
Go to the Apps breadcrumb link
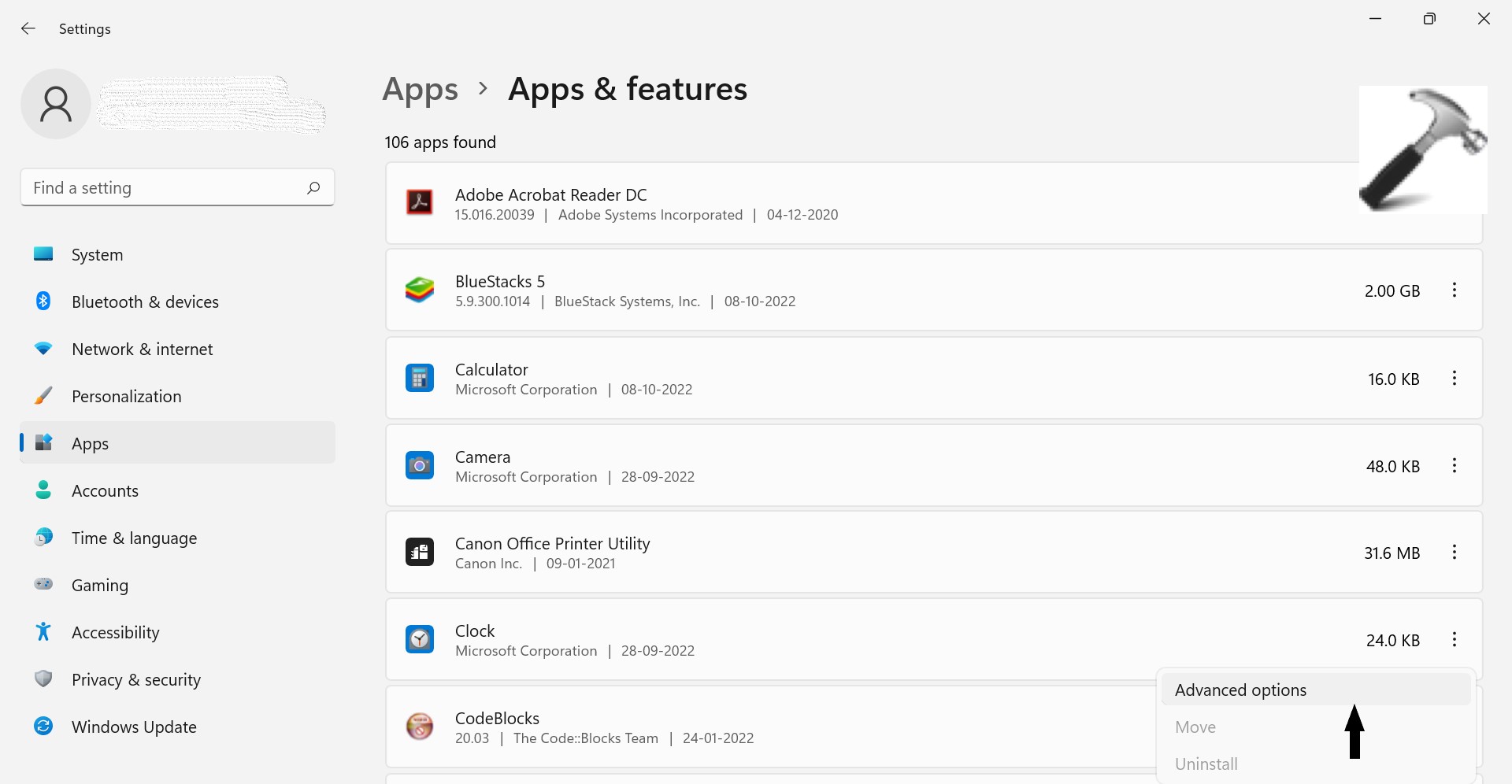click(420, 90)
